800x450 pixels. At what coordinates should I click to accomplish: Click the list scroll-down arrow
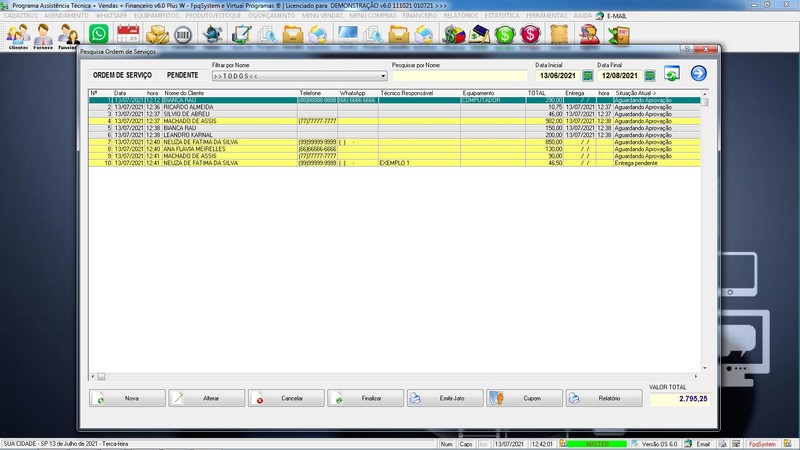click(x=705, y=368)
